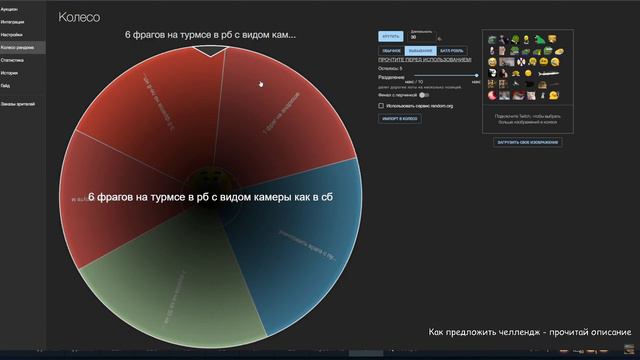Image resolution: width=640 pixels, height=360 pixels.
Task: Click the Разделение slider handle
Action: (476, 76)
